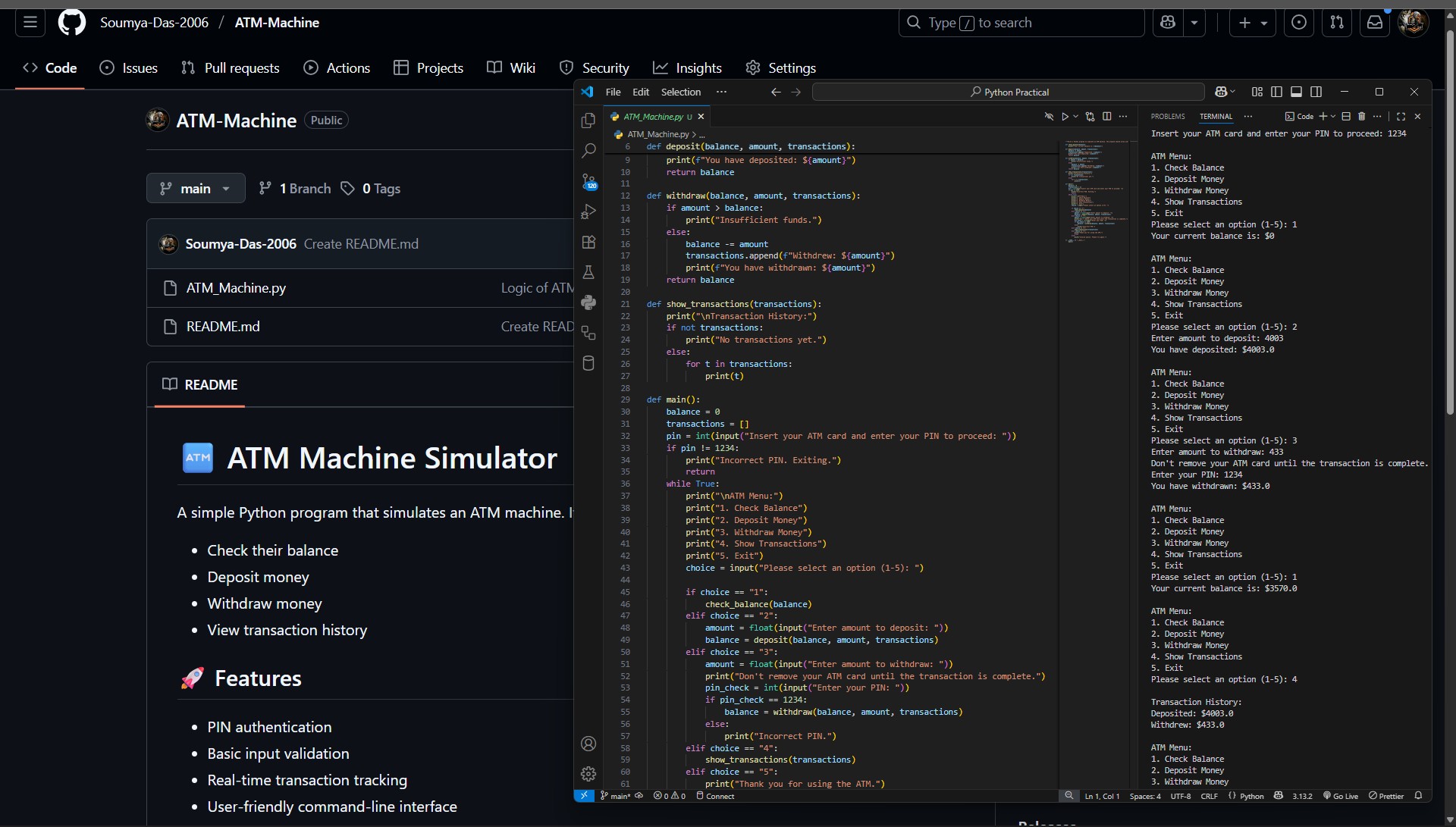Screen dimensions: 1456x827
Task: Open the GitHub Actions tab
Action: tap(337, 67)
